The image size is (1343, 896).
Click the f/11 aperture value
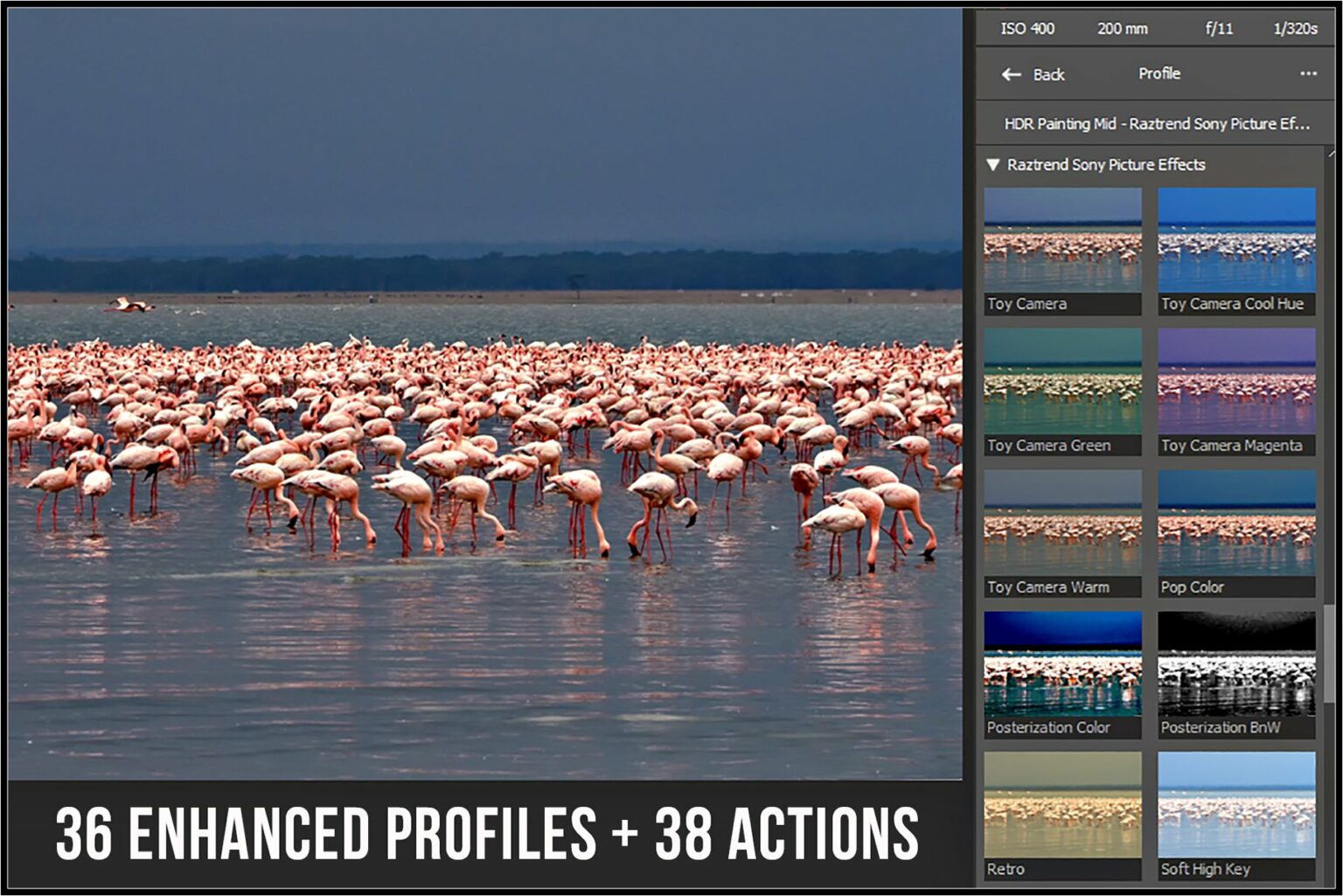pyautogui.click(x=1218, y=29)
